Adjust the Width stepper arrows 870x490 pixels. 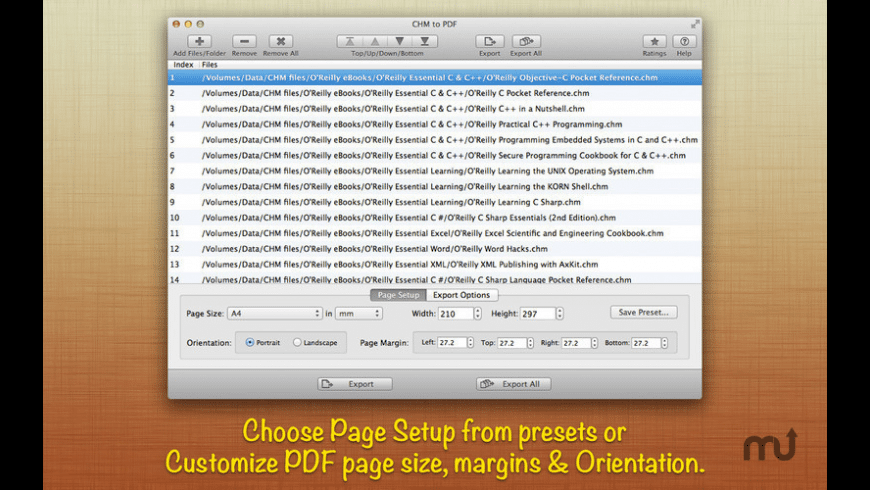click(x=477, y=314)
